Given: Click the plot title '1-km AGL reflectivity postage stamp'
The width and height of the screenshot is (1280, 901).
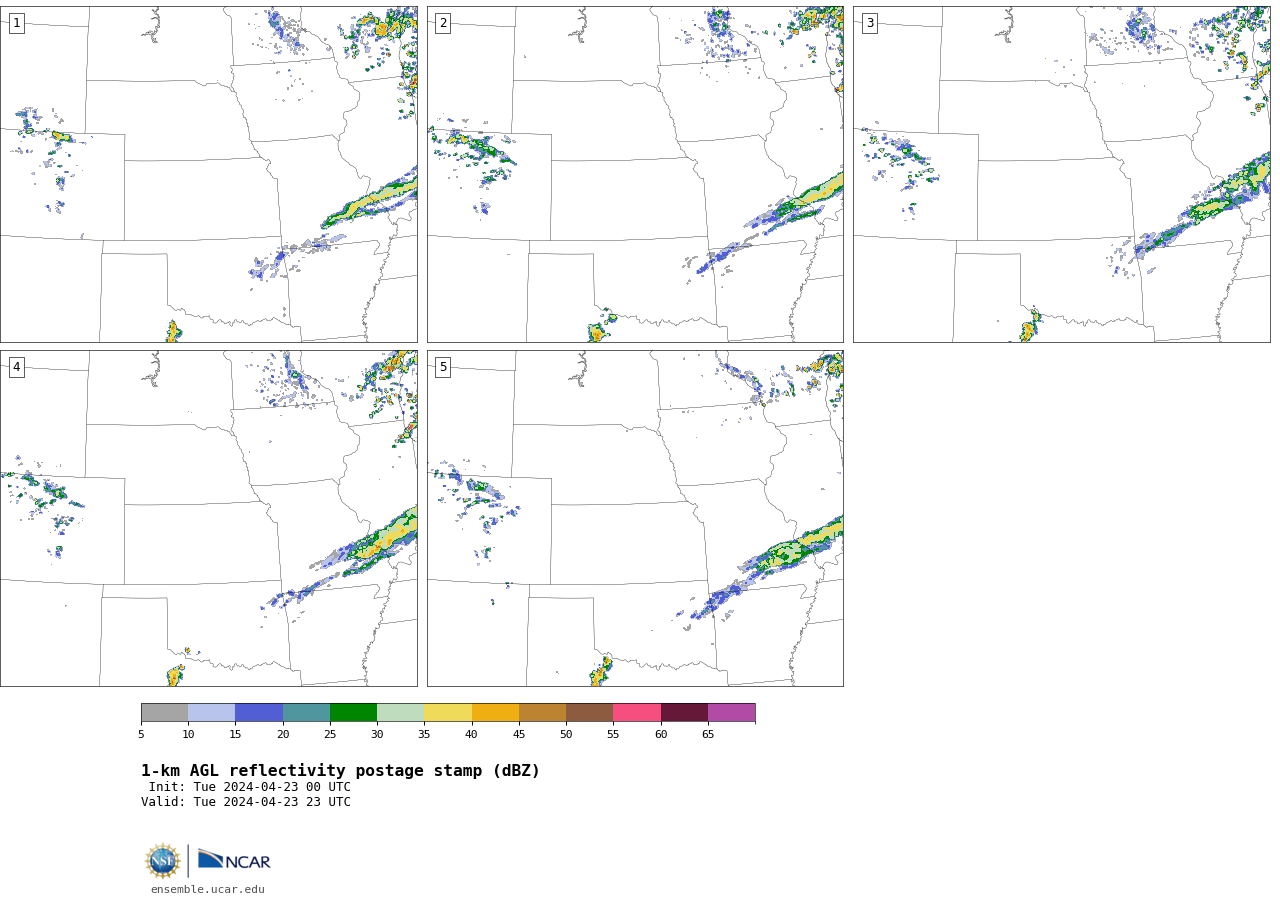Looking at the screenshot, I should pyautogui.click(x=340, y=771).
